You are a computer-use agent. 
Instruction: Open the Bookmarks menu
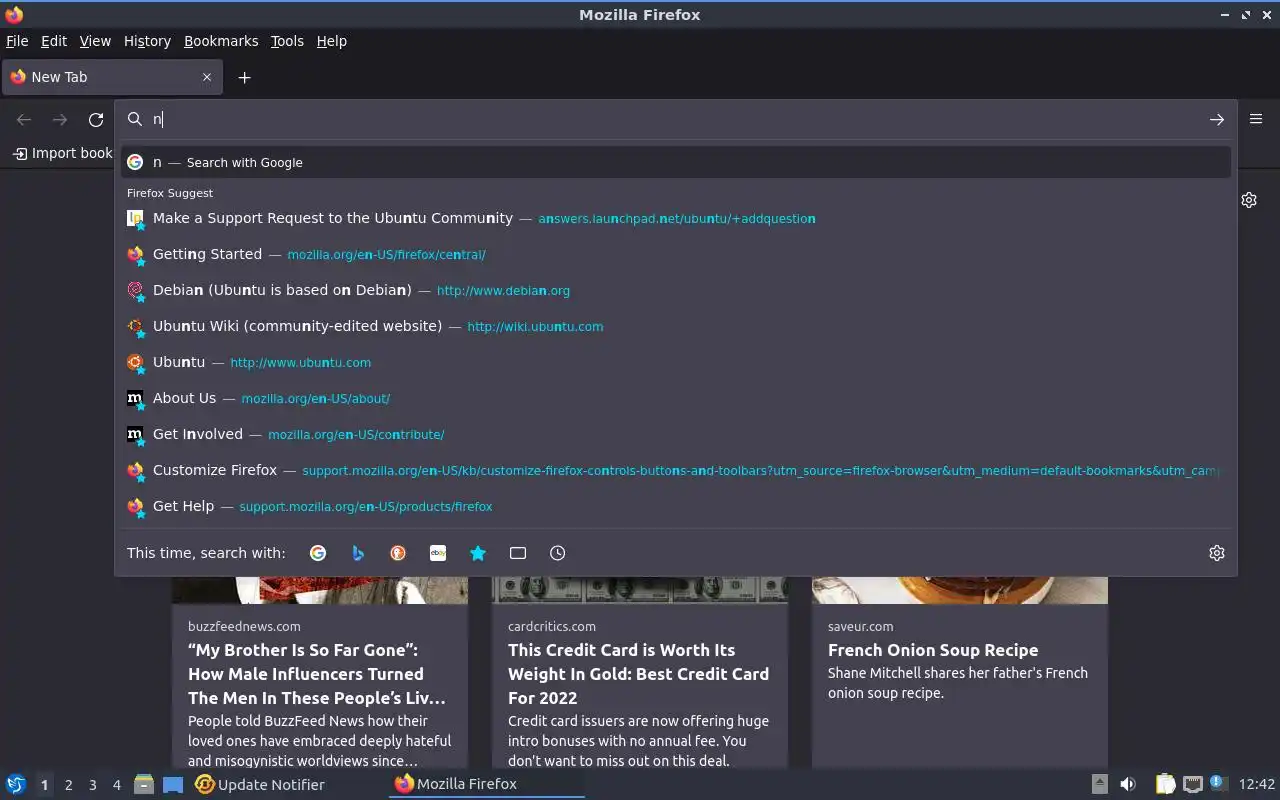coord(221,41)
